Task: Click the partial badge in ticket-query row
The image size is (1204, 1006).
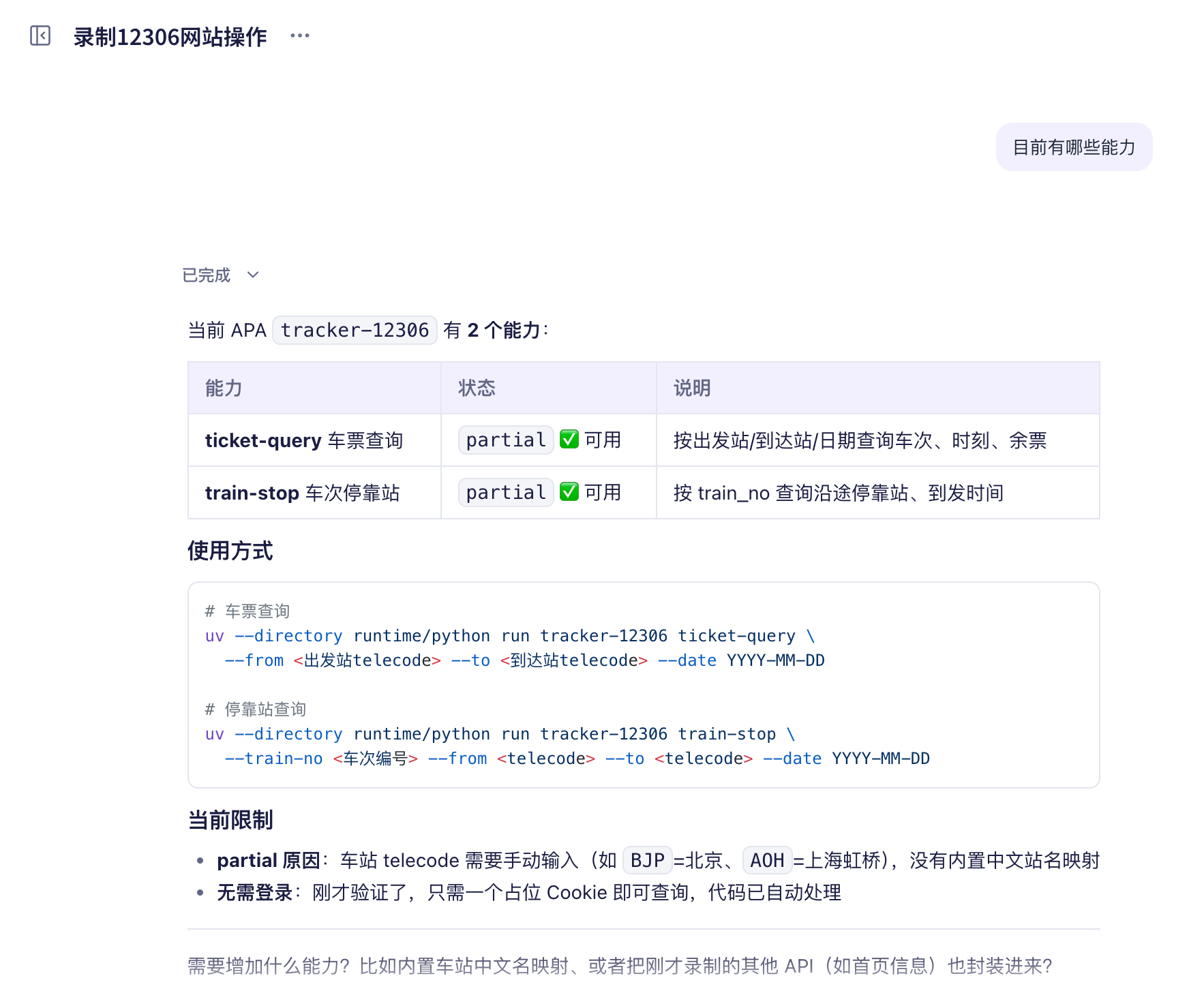Action: (x=506, y=440)
